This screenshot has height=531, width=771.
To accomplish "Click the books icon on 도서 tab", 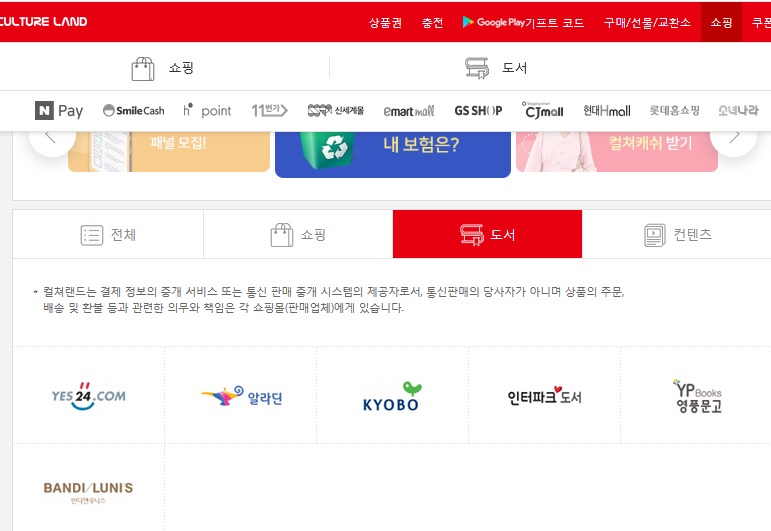I will [472, 235].
